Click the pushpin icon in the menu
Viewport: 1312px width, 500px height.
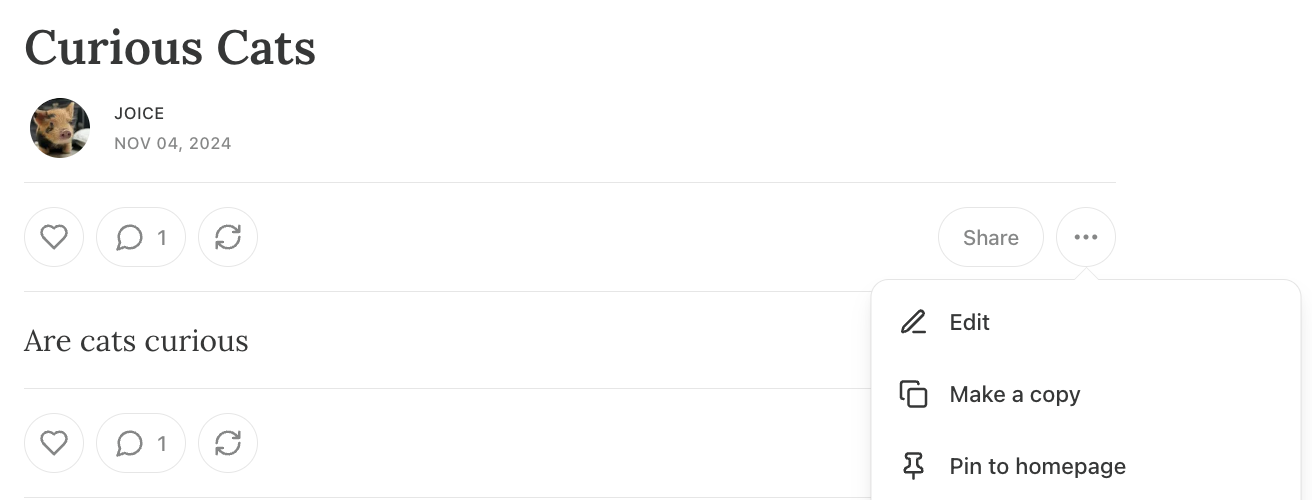(x=914, y=466)
